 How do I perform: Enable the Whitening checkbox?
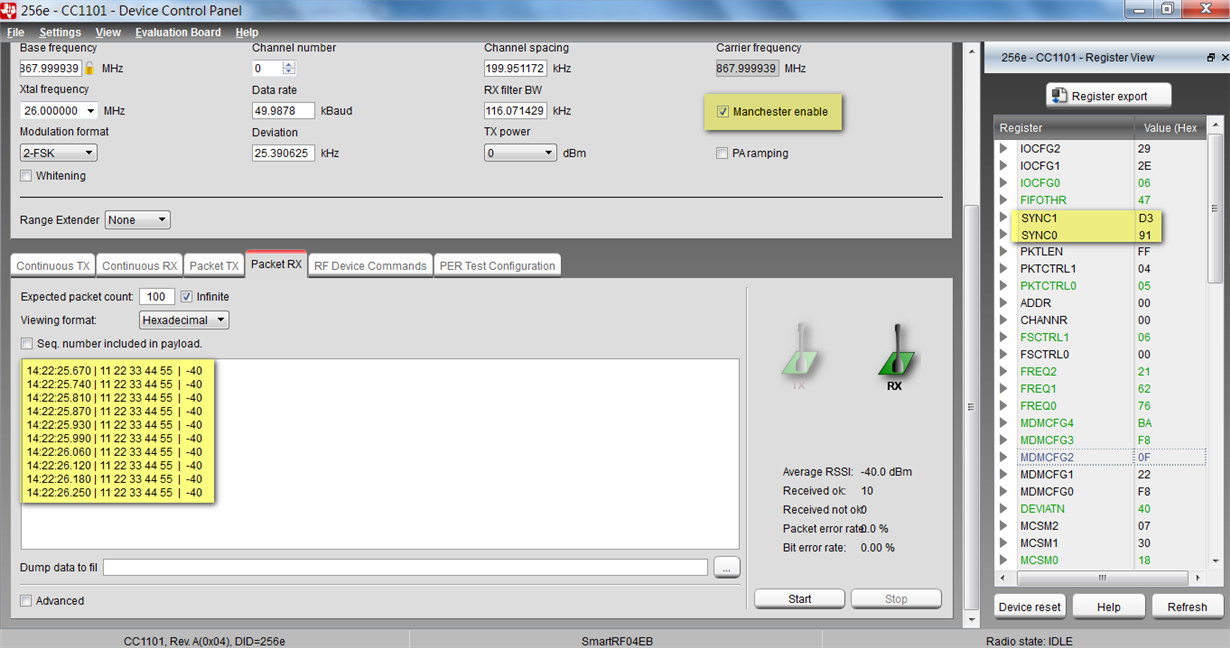pos(26,176)
